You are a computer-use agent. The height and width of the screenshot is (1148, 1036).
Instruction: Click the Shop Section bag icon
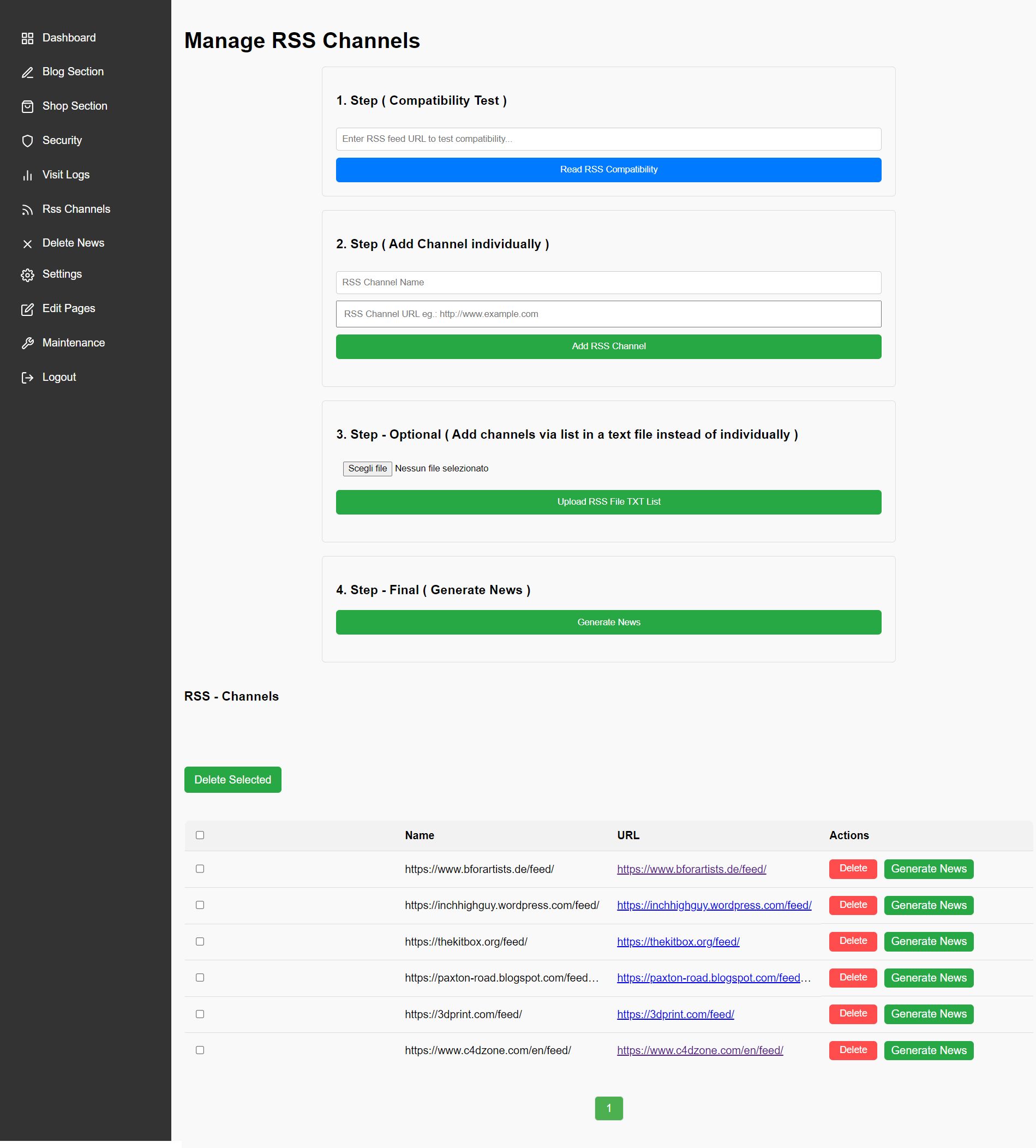point(27,106)
